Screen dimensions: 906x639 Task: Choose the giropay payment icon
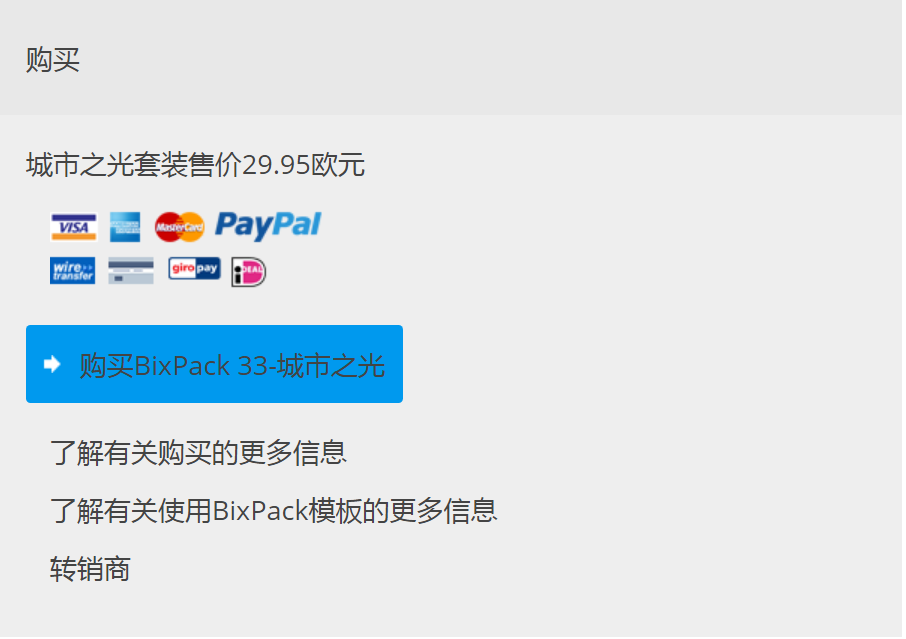(x=194, y=269)
